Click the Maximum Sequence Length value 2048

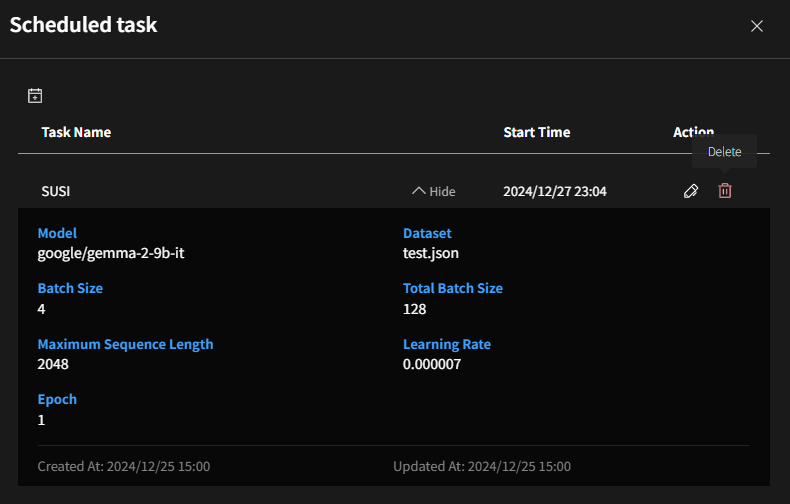(54, 365)
